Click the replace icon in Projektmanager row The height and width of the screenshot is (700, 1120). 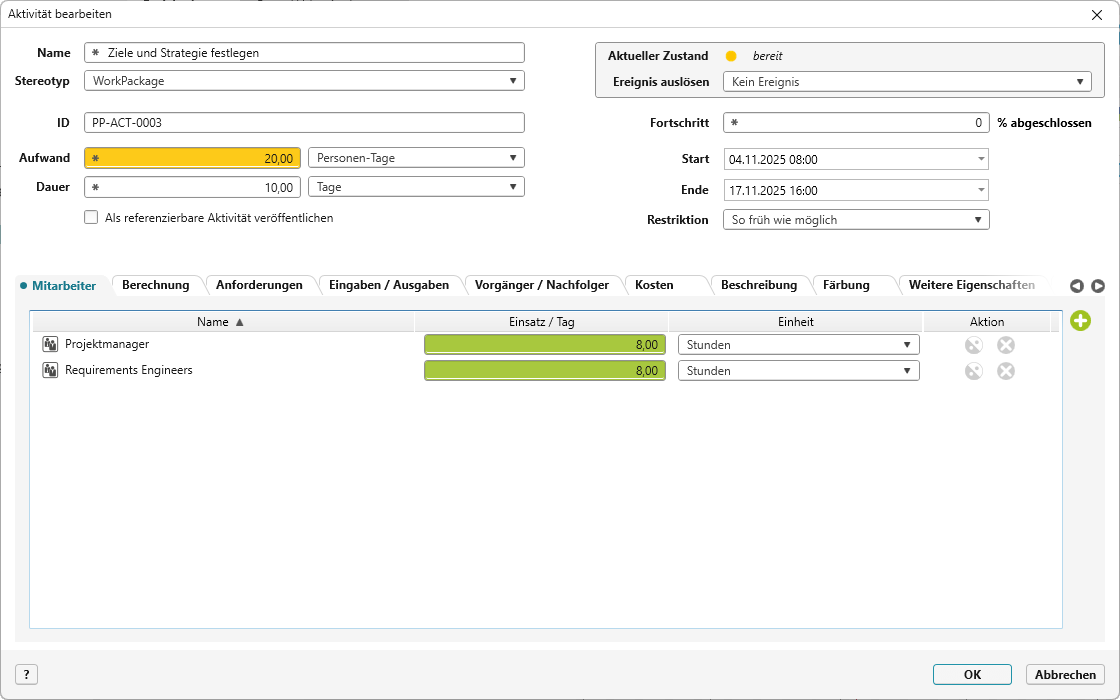tap(973, 345)
